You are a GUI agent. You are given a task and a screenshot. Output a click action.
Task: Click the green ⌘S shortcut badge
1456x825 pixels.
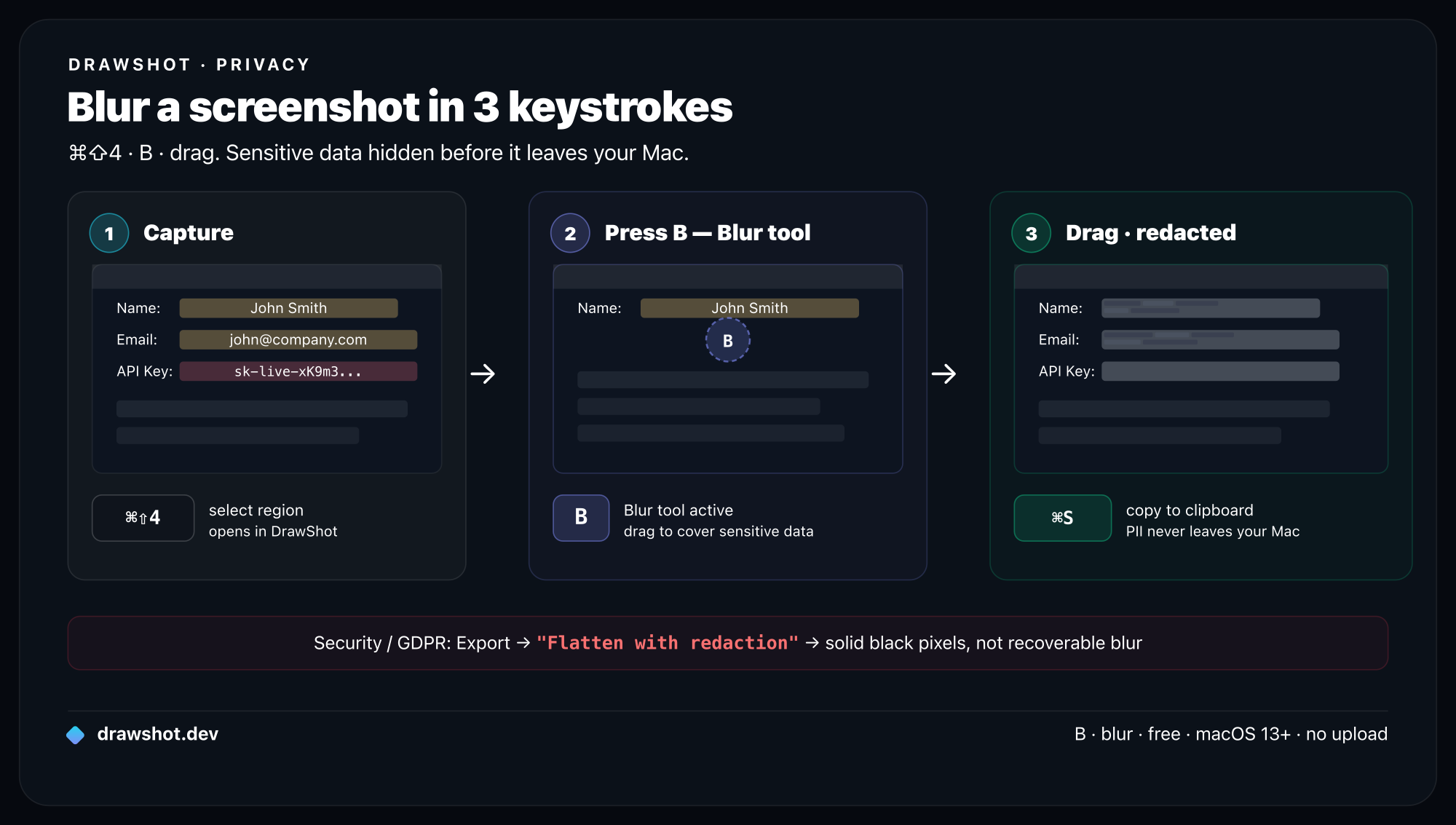(x=1062, y=518)
